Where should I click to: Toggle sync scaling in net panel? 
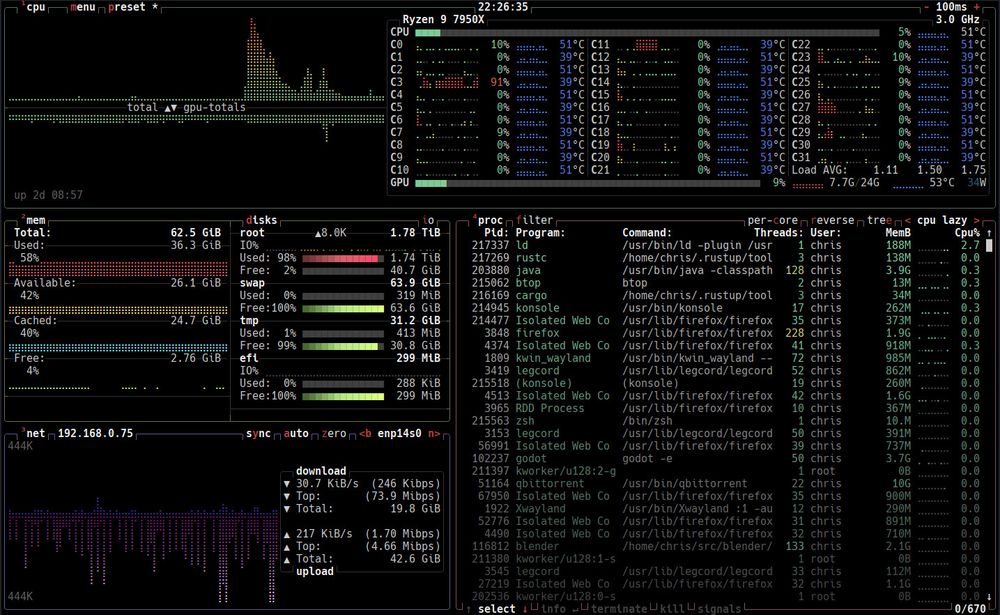(258, 433)
